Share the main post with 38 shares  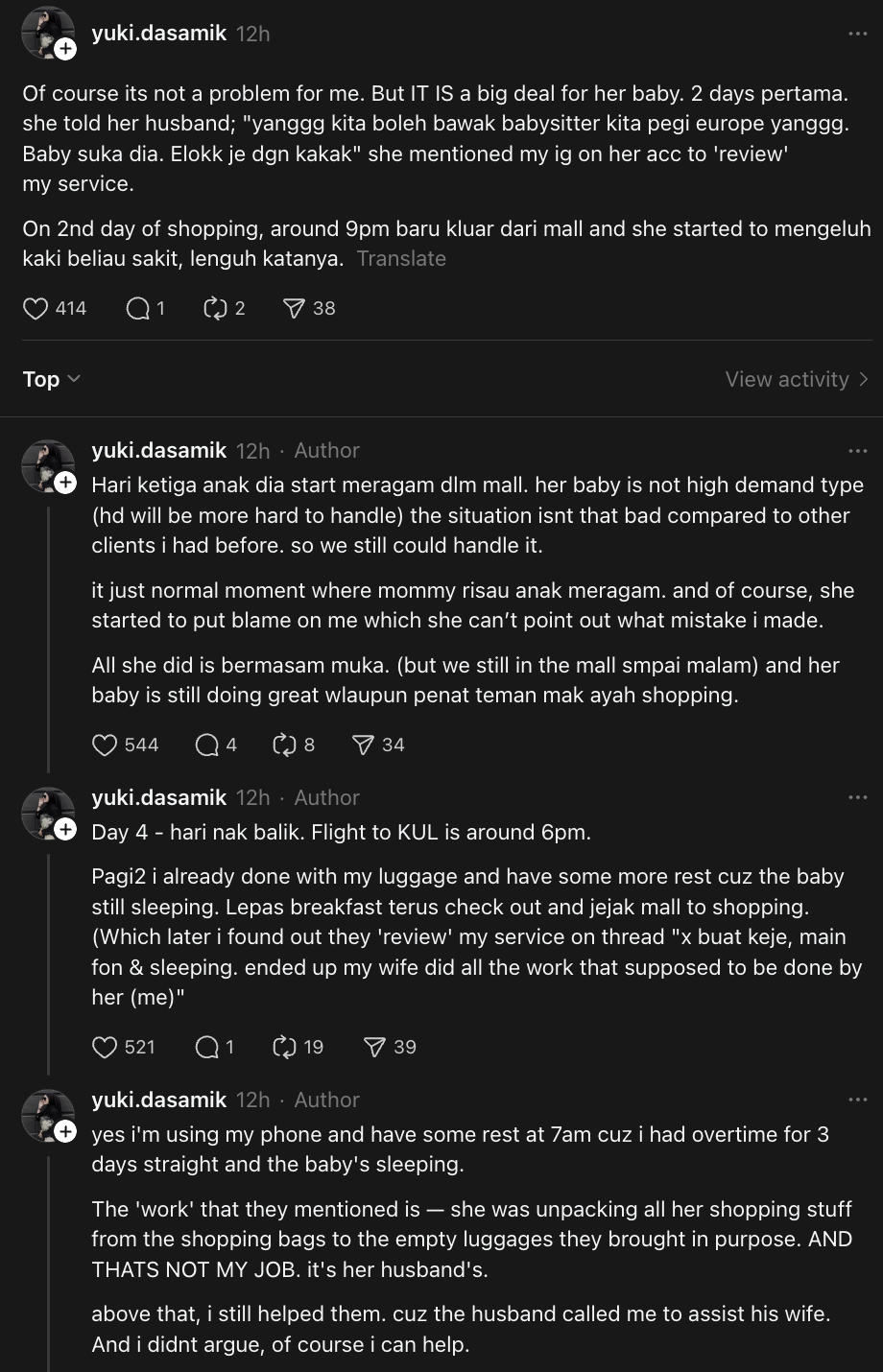pos(294,308)
